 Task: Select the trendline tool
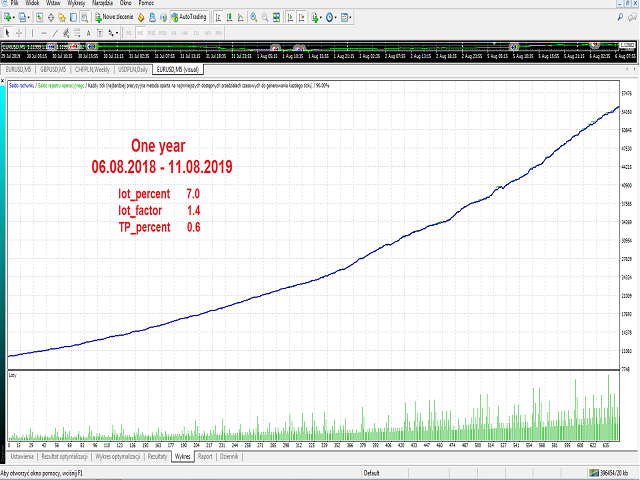click(x=55, y=33)
